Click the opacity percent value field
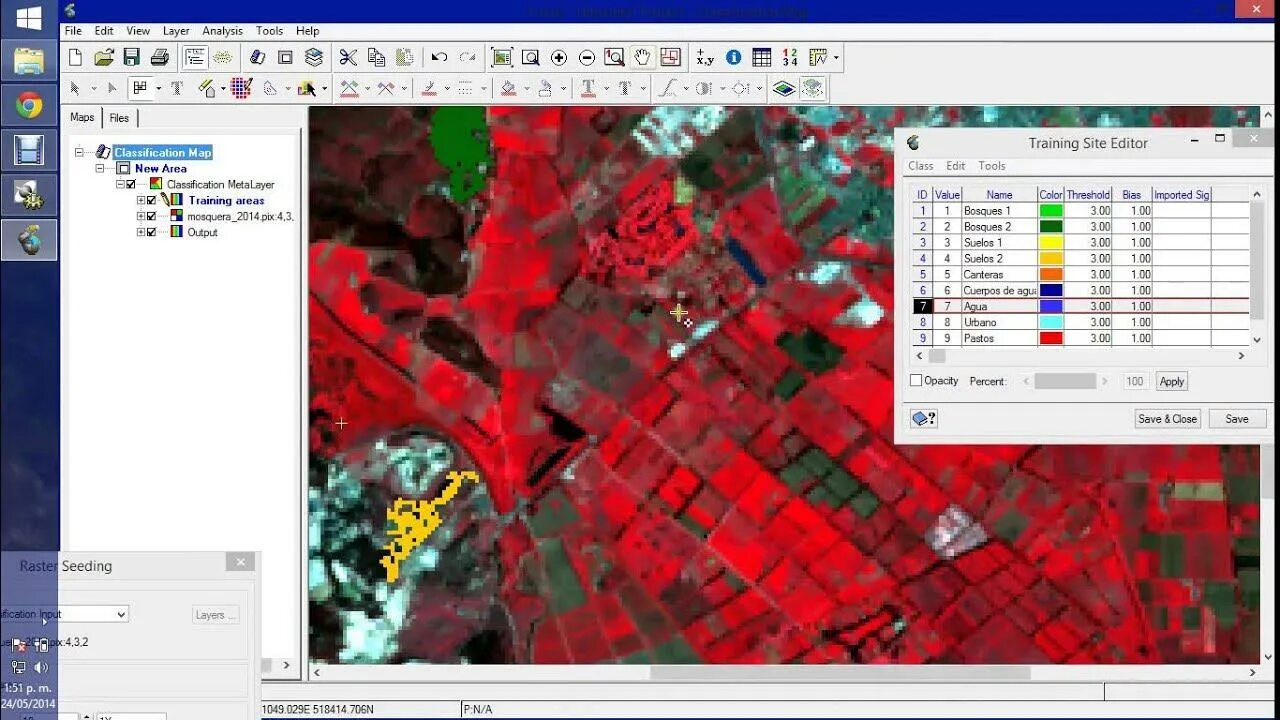 pyautogui.click(x=1134, y=381)
